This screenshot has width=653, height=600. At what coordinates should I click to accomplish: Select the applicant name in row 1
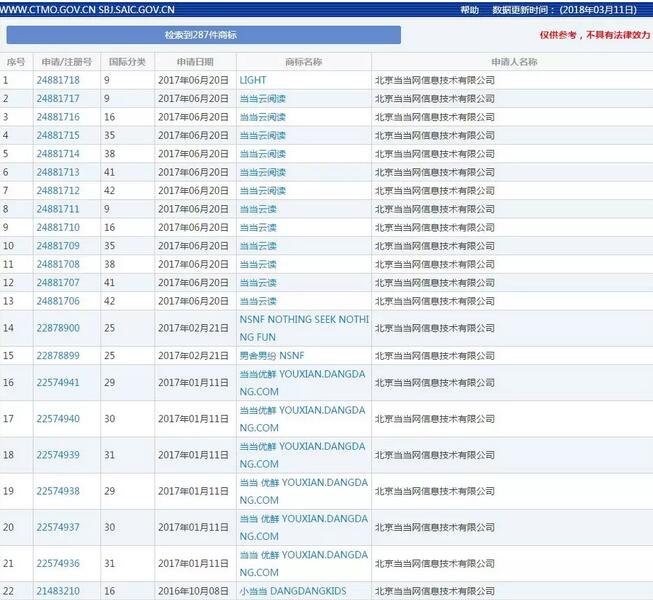[435, 80]
